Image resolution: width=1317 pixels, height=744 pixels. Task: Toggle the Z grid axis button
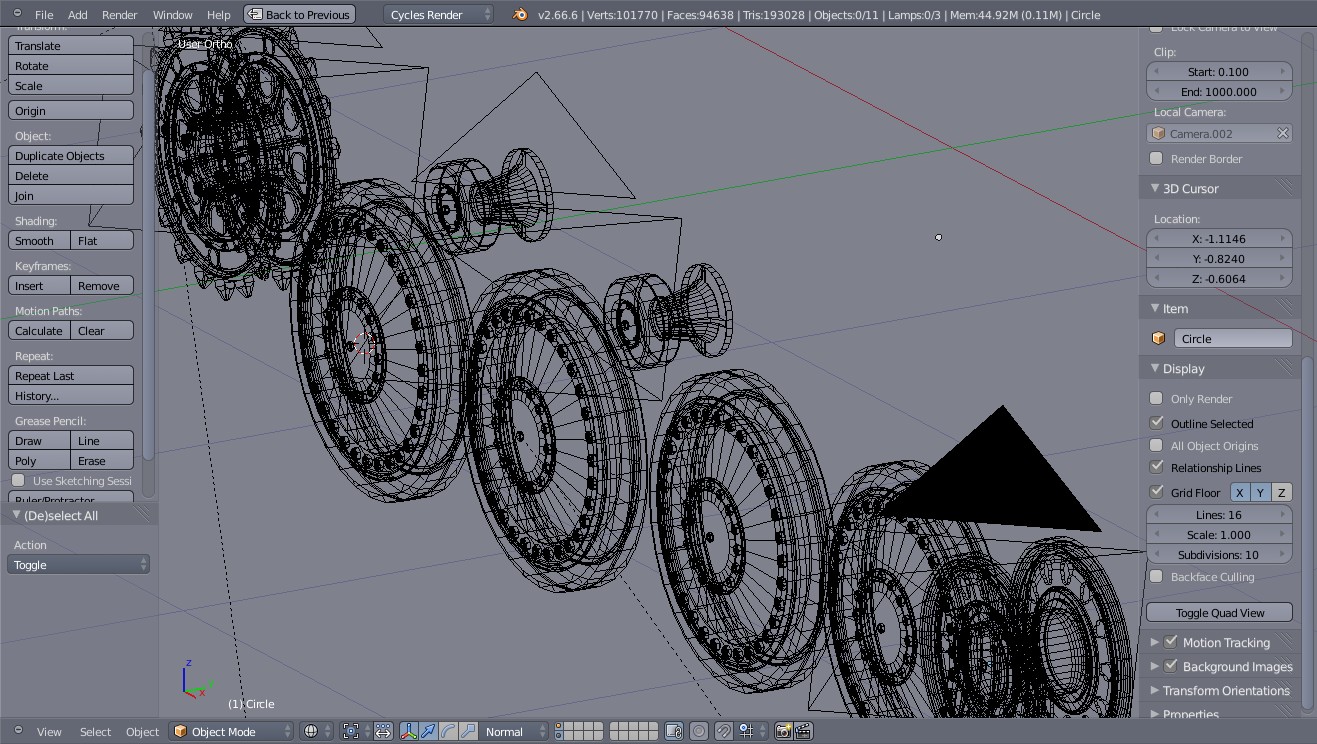point(1282,492)
